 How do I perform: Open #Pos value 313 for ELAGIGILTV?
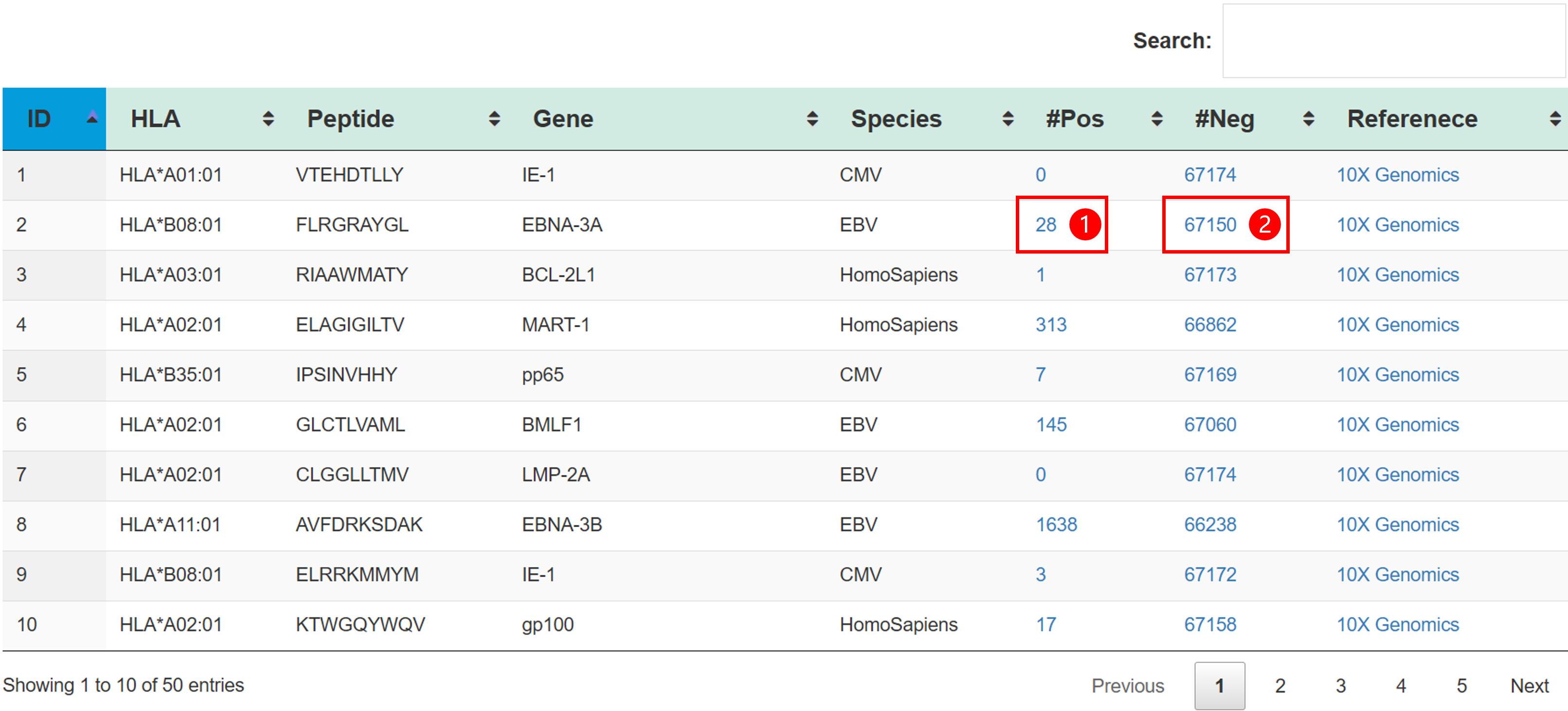point(1051,325)
